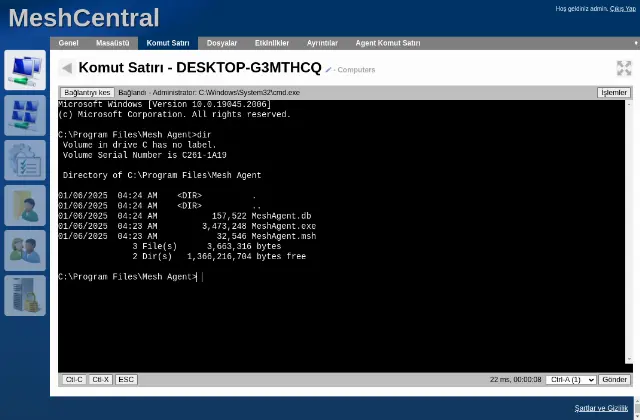The image size is (640, 420).
Task: Click the Bağlantıyı kes button
Action: [87, 93]
